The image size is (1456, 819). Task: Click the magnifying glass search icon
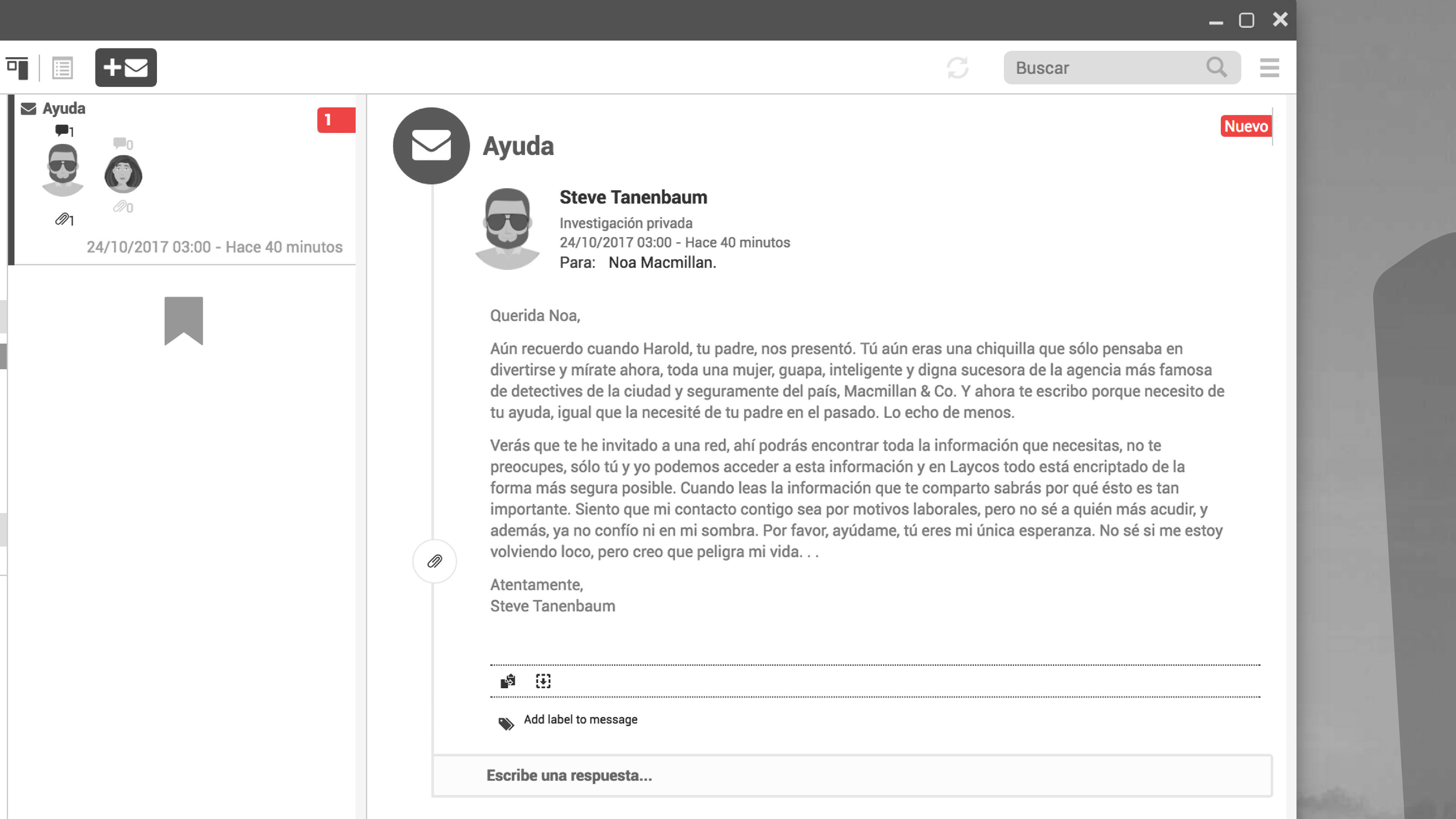click(x=1216, y=67)
